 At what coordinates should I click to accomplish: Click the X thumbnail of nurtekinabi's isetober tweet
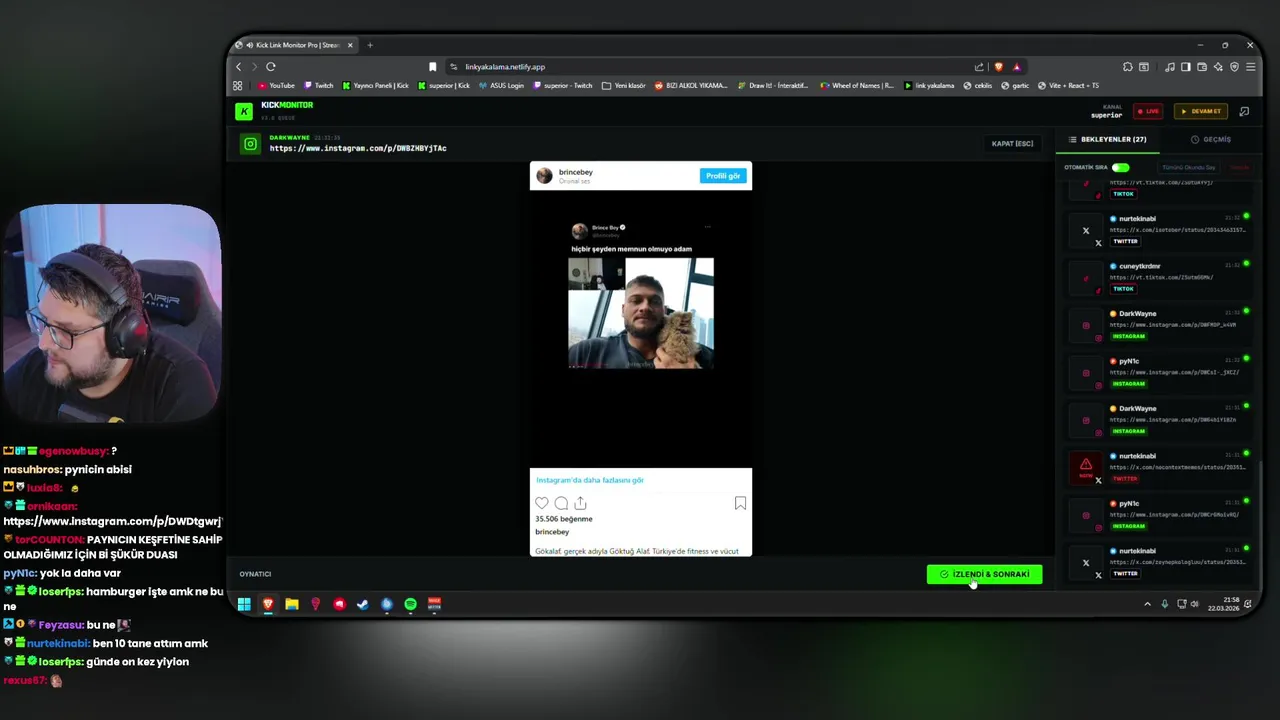click(x=1086, y=231)
